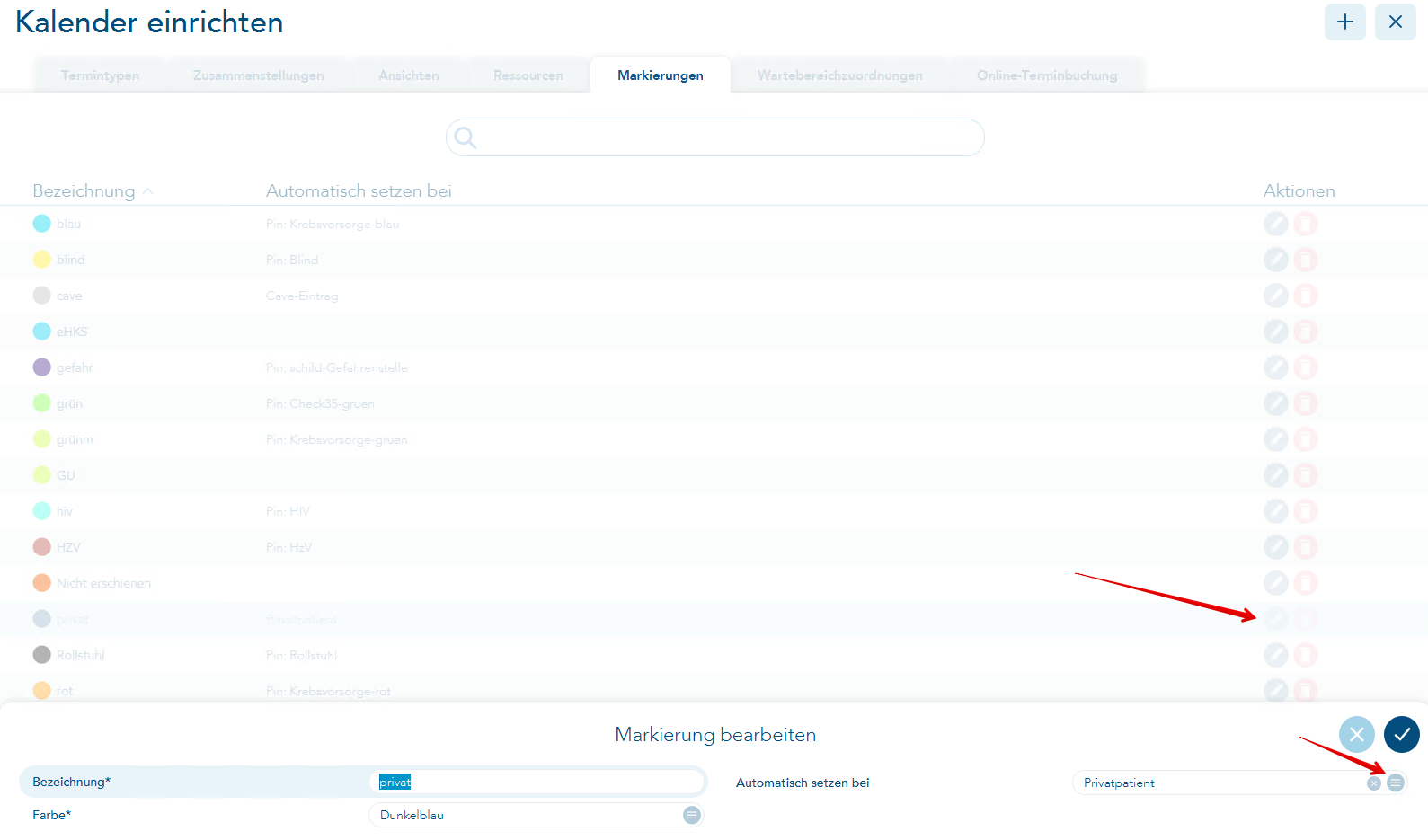Click delete trash icon for blind row
Image resolution: width=1428 pixels, height=840 pixels.
1306,260
